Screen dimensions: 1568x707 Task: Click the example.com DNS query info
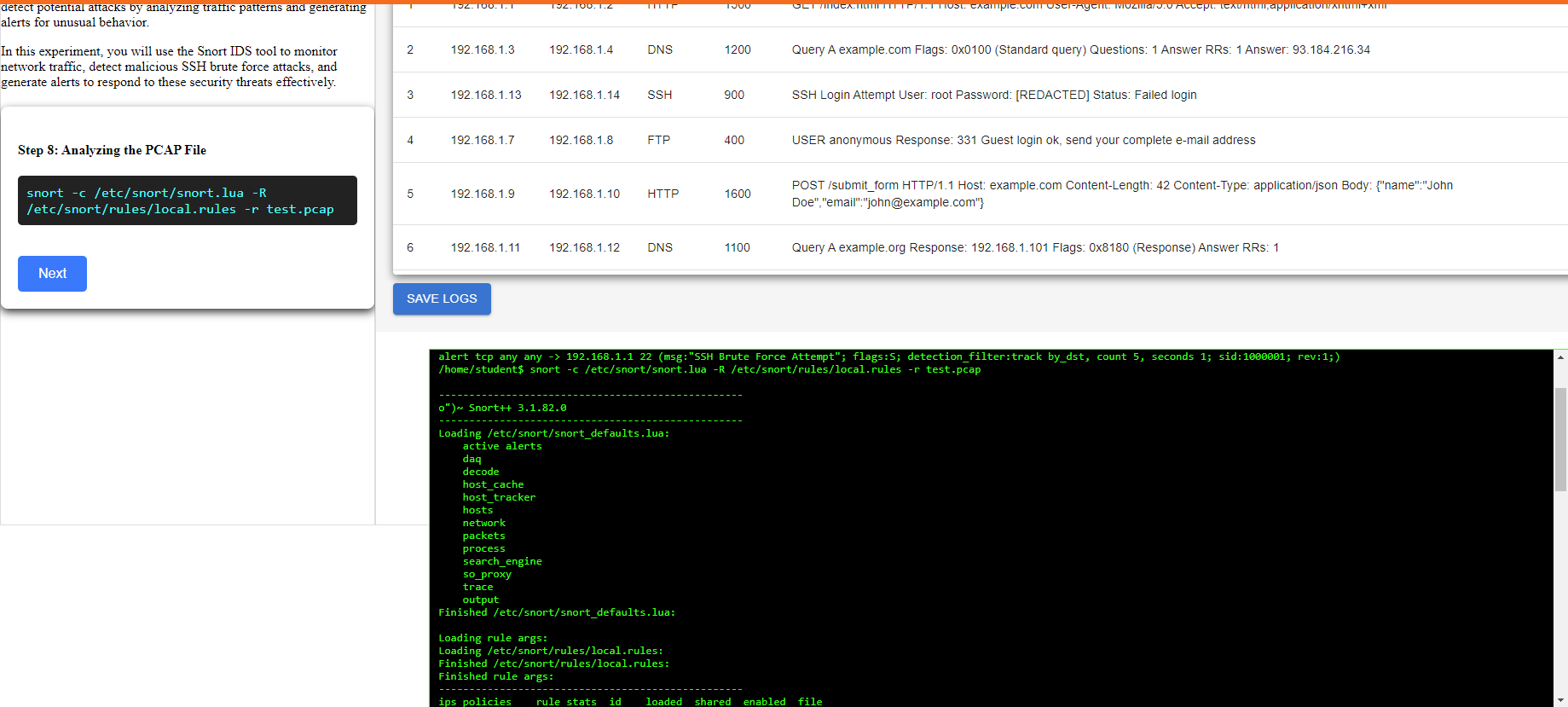(1080, 49)
